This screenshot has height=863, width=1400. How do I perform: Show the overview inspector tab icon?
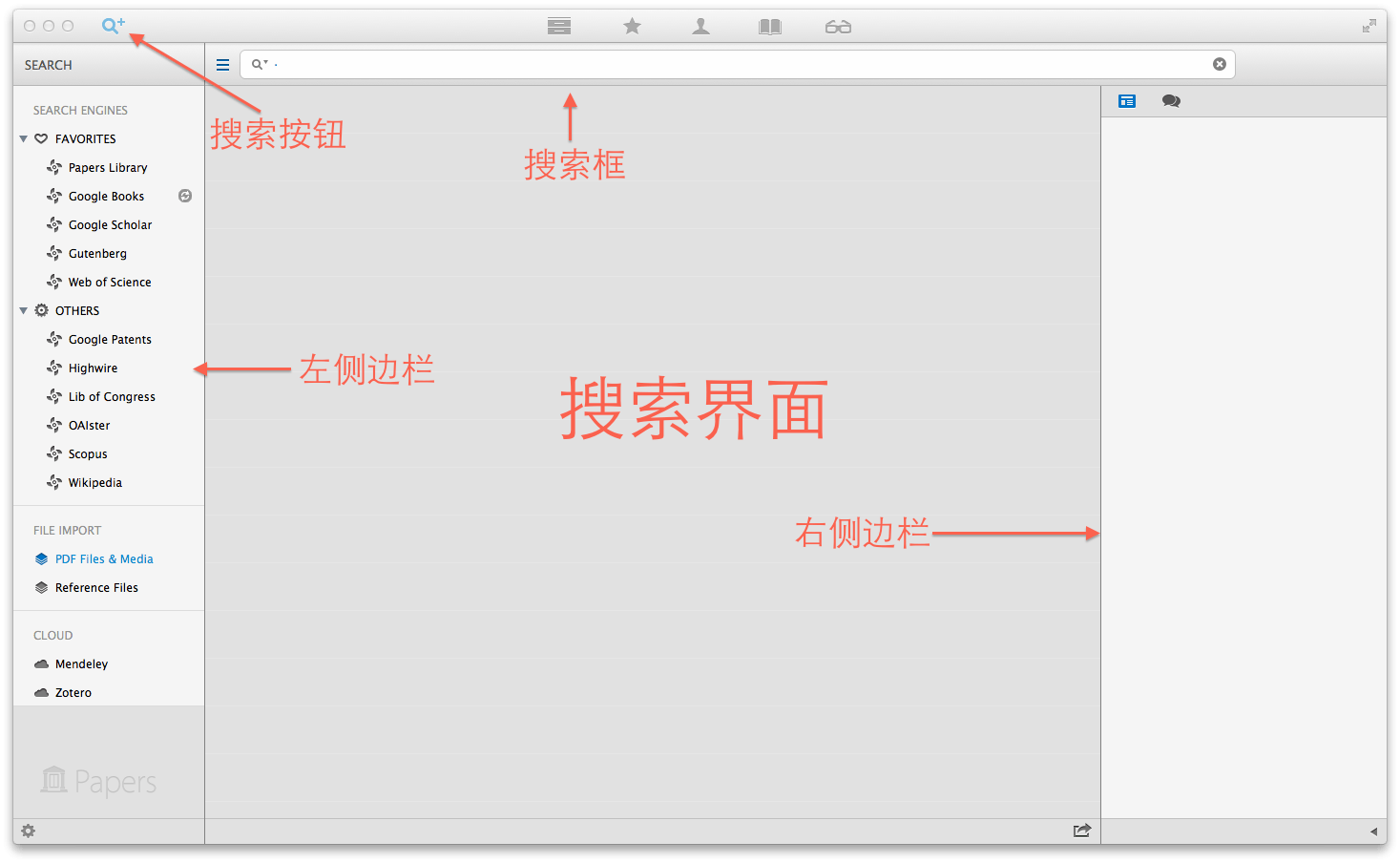coord(1127,101)
